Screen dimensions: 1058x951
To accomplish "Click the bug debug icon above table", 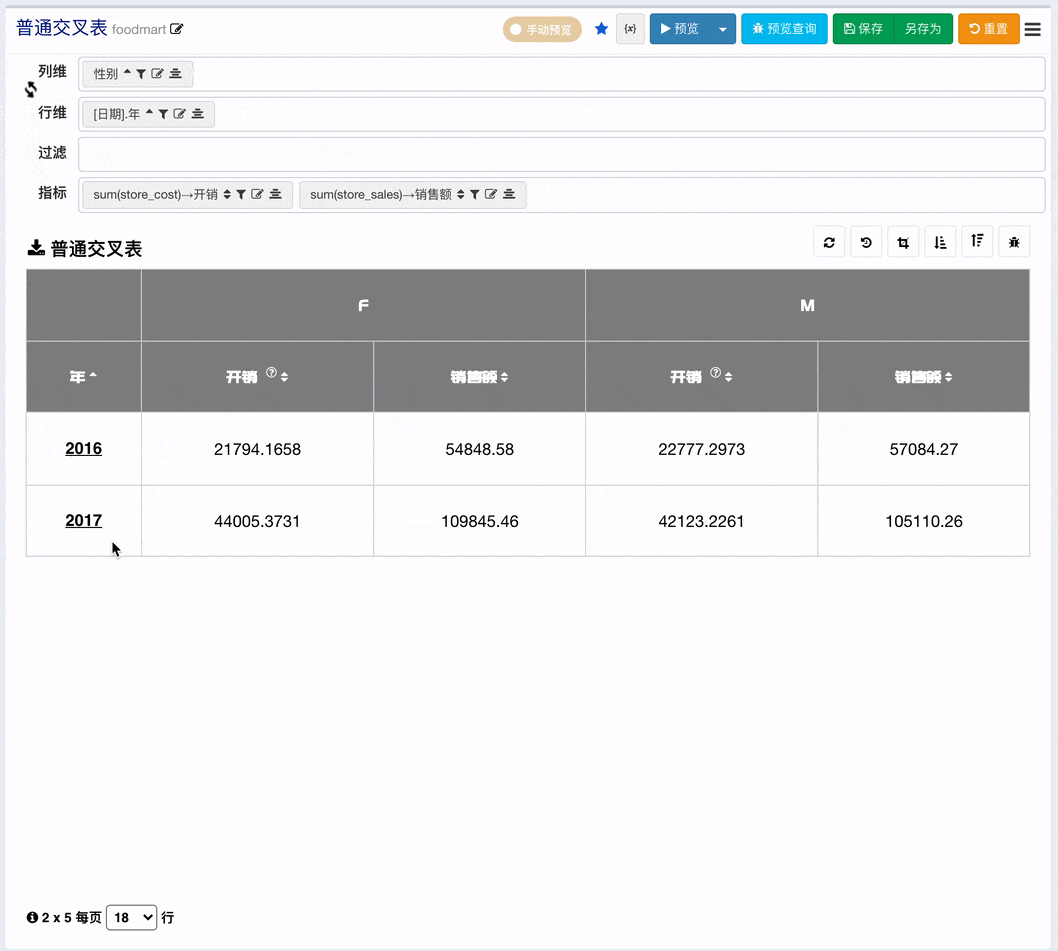I will [x=1013, y=242].
